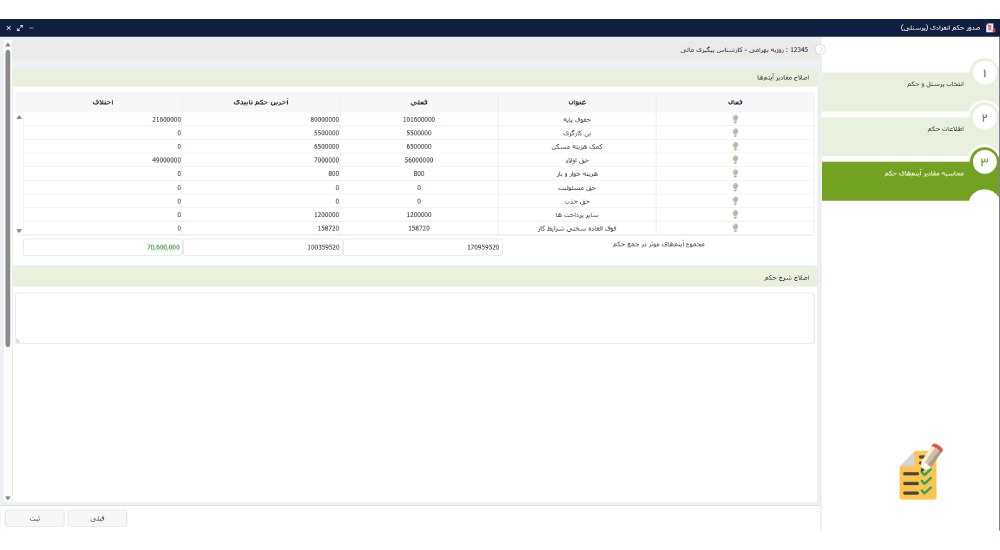Click the ثبت (submit) button

coord(34,519)
